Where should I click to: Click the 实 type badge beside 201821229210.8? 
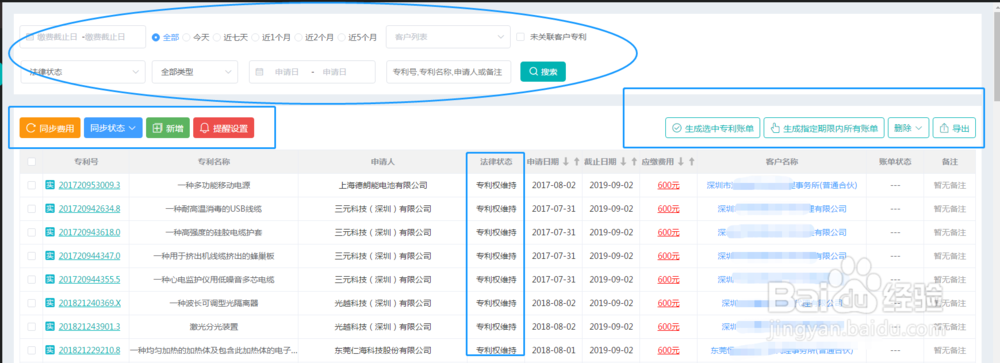click(50, 350)
